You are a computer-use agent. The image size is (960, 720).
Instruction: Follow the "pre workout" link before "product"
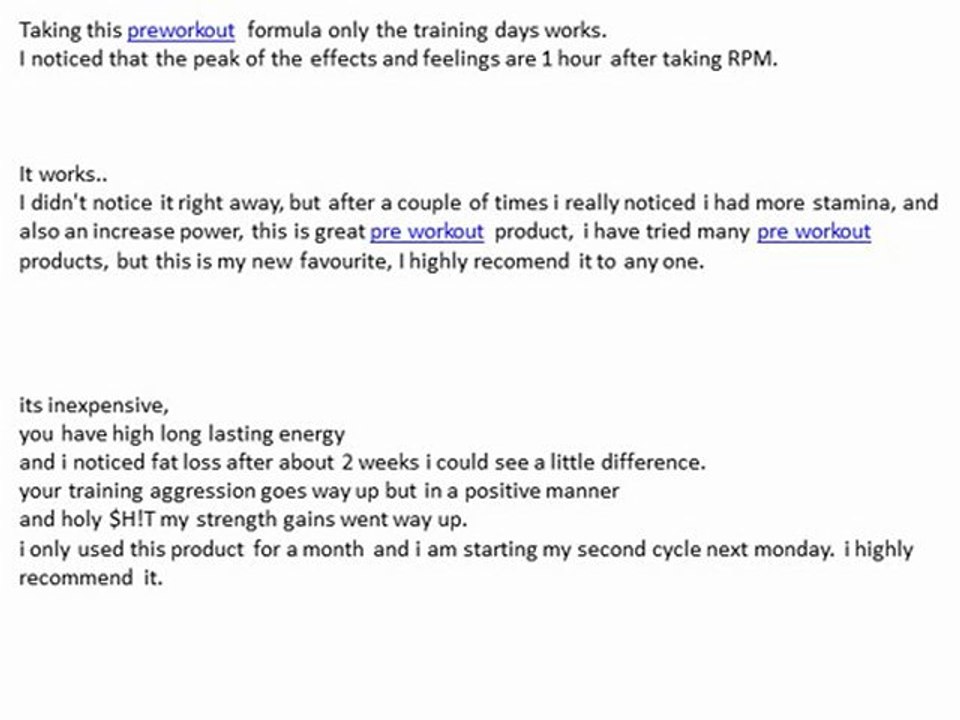click(427, 232)
